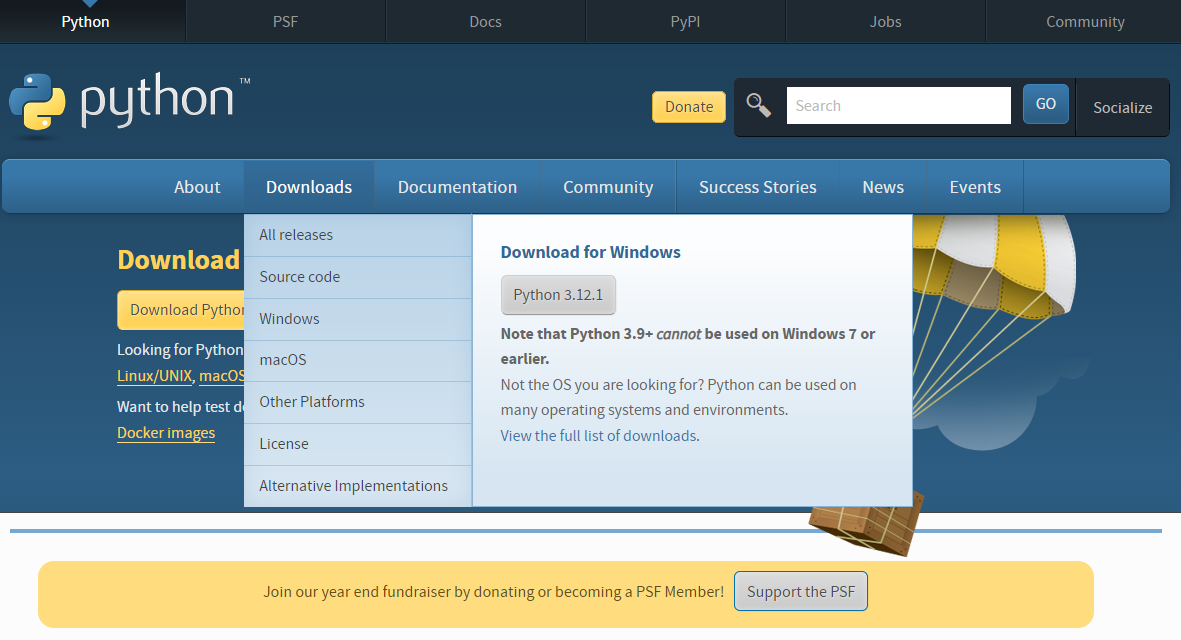The height and width of the screenshot is (640, 1181).
Task: Open the News navigation menu
Action: [883, 187]
